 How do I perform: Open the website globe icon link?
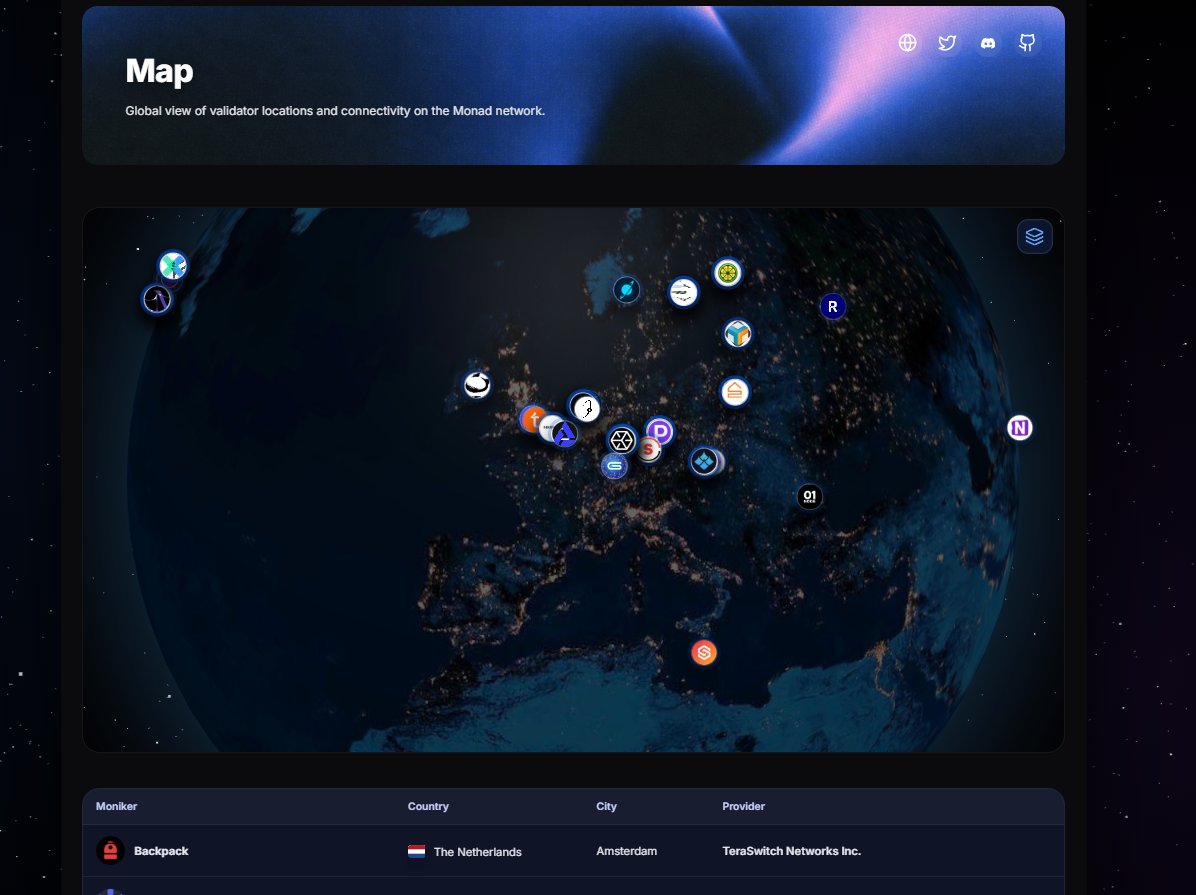pos(907,43)
